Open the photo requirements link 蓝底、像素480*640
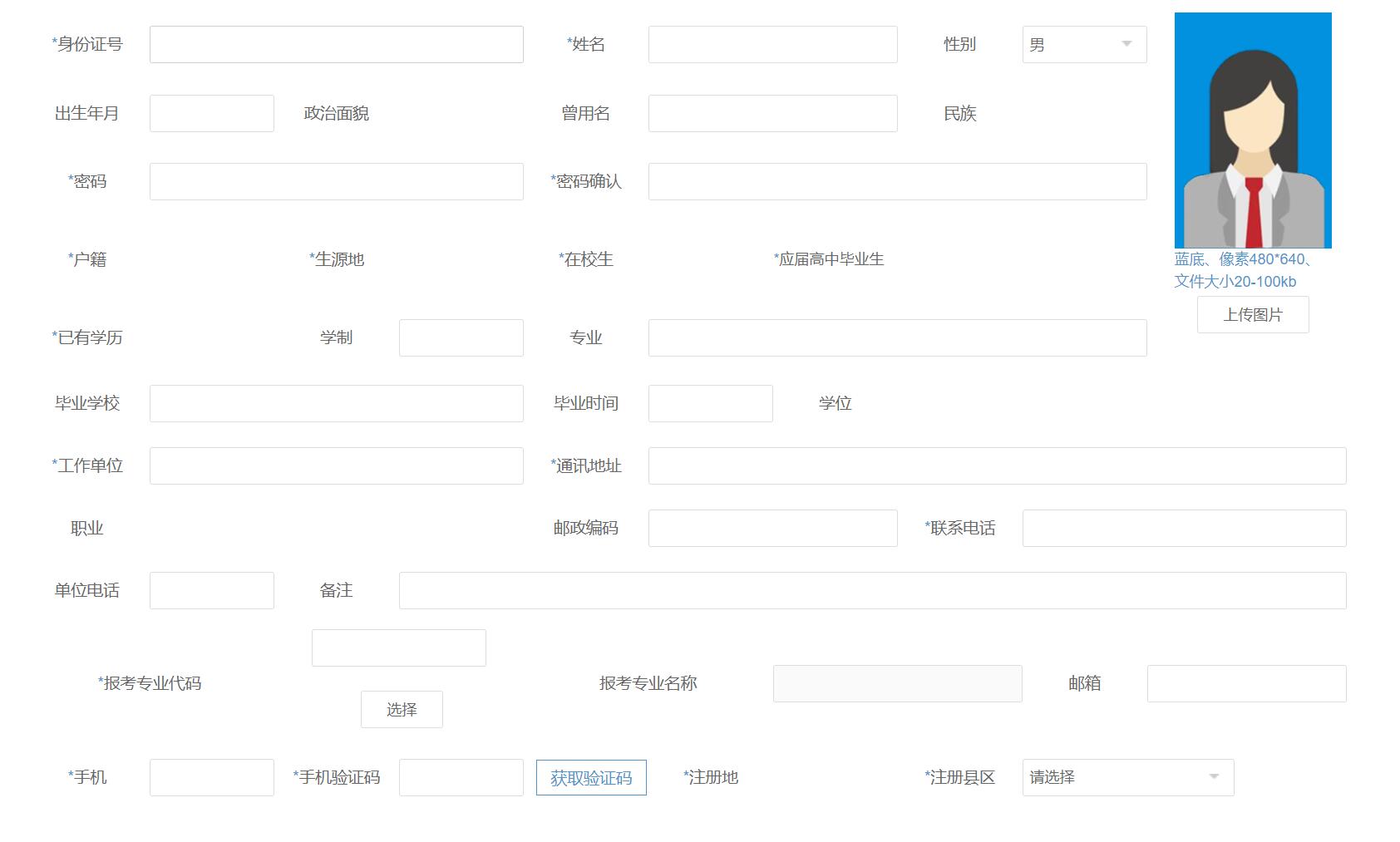 pos(1240,259)
